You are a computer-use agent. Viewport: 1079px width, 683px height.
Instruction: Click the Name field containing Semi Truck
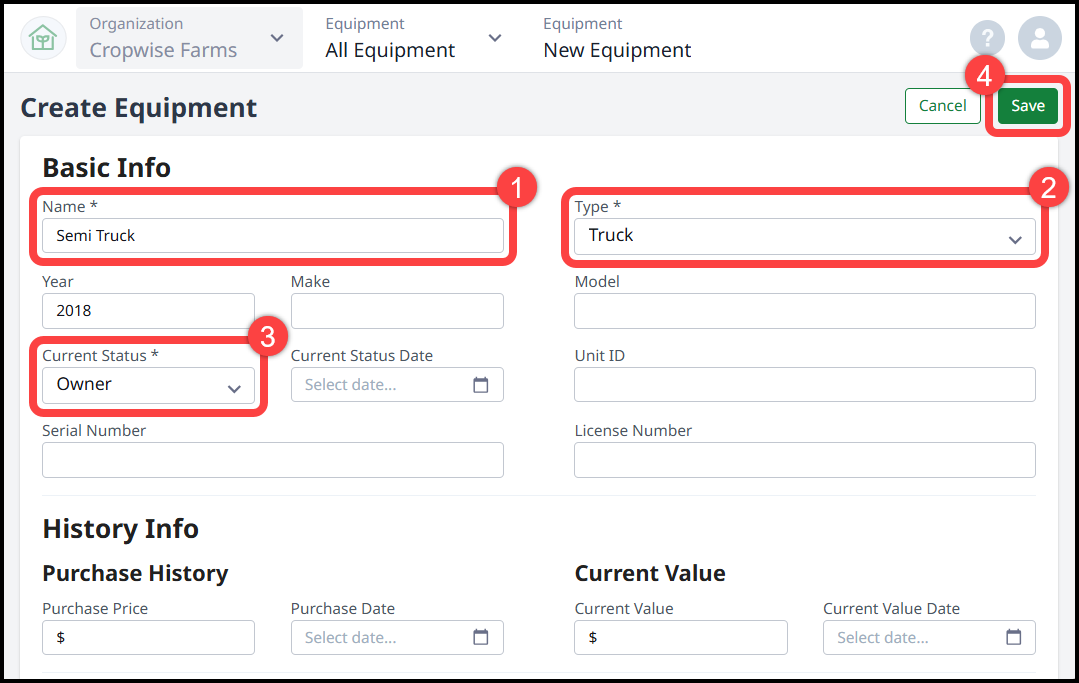click(272, 236)
